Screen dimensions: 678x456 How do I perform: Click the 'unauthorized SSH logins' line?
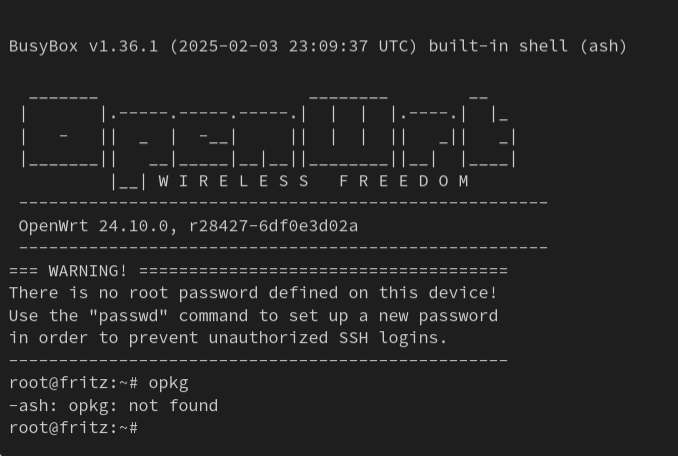(x=228, y=338)
